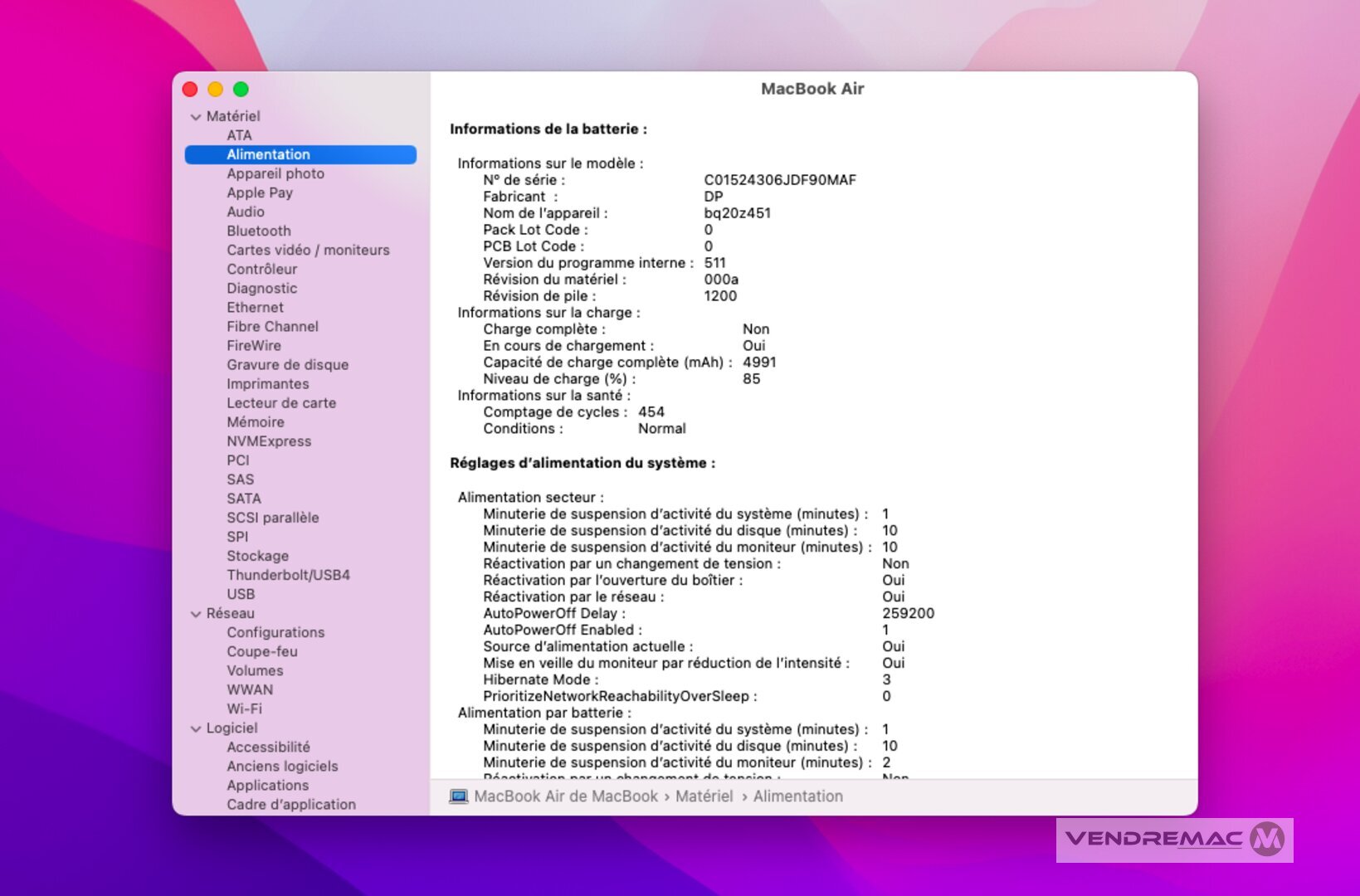The width and height of the screenshot is (1360, 896).
Task: Click the MacBook computer icon in path bar
Action: click(458, 796)
